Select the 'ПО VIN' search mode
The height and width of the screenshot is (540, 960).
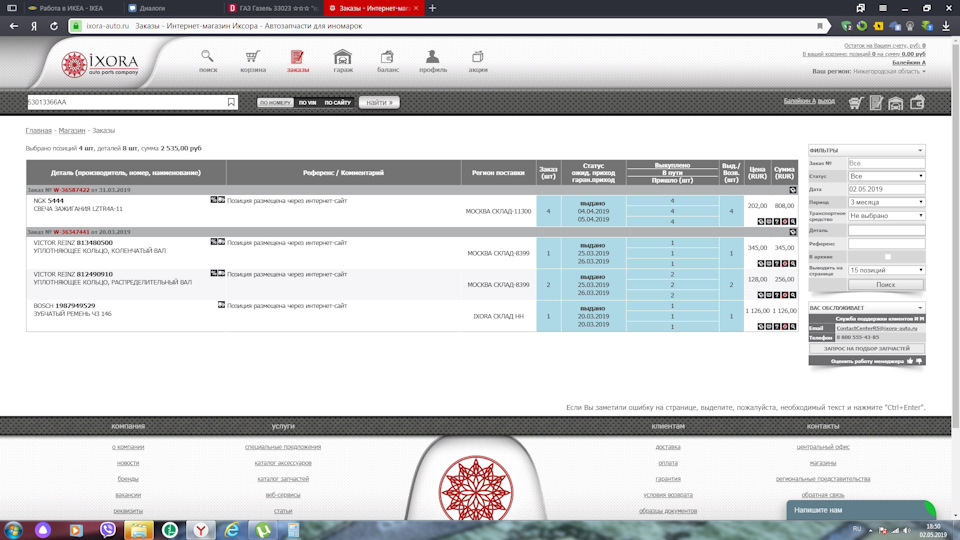pos(307,102)
